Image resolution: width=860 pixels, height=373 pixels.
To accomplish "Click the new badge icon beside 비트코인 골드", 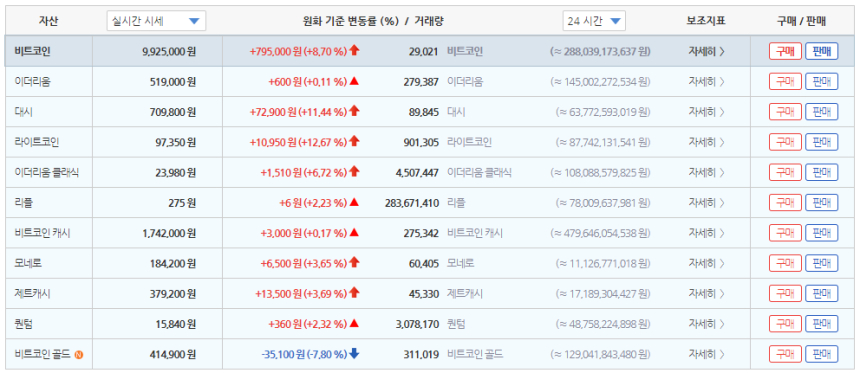I will (x=80, y=355).
